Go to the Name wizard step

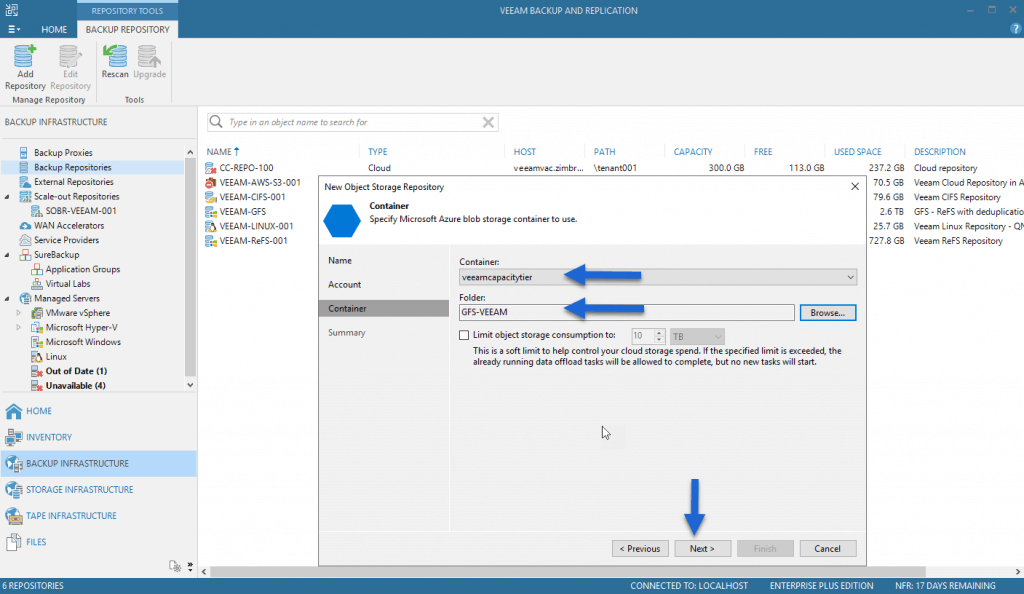[340, 260]
